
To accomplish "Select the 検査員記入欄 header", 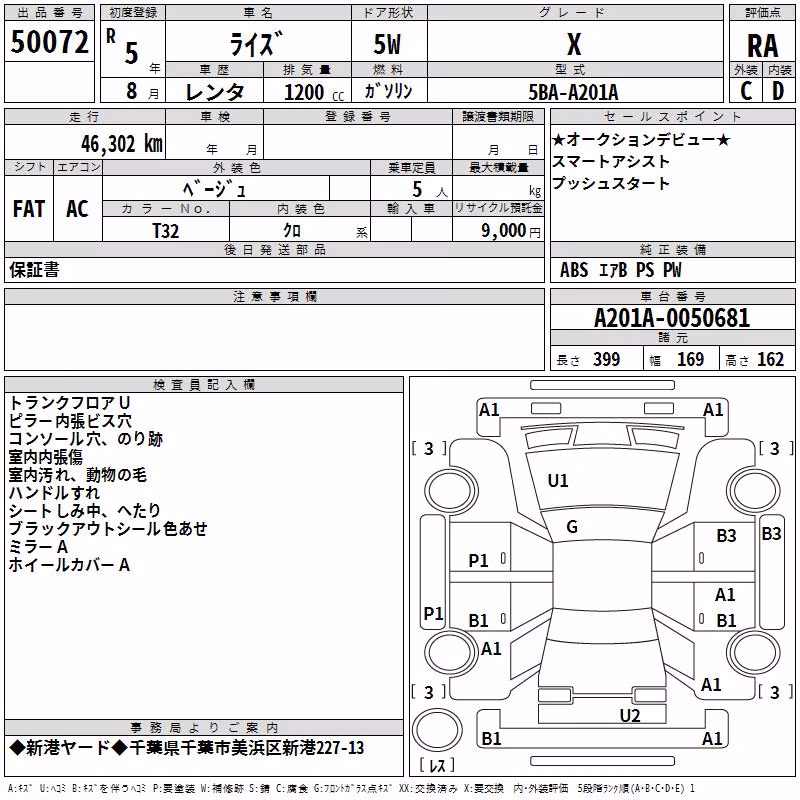I will [204, 385].
